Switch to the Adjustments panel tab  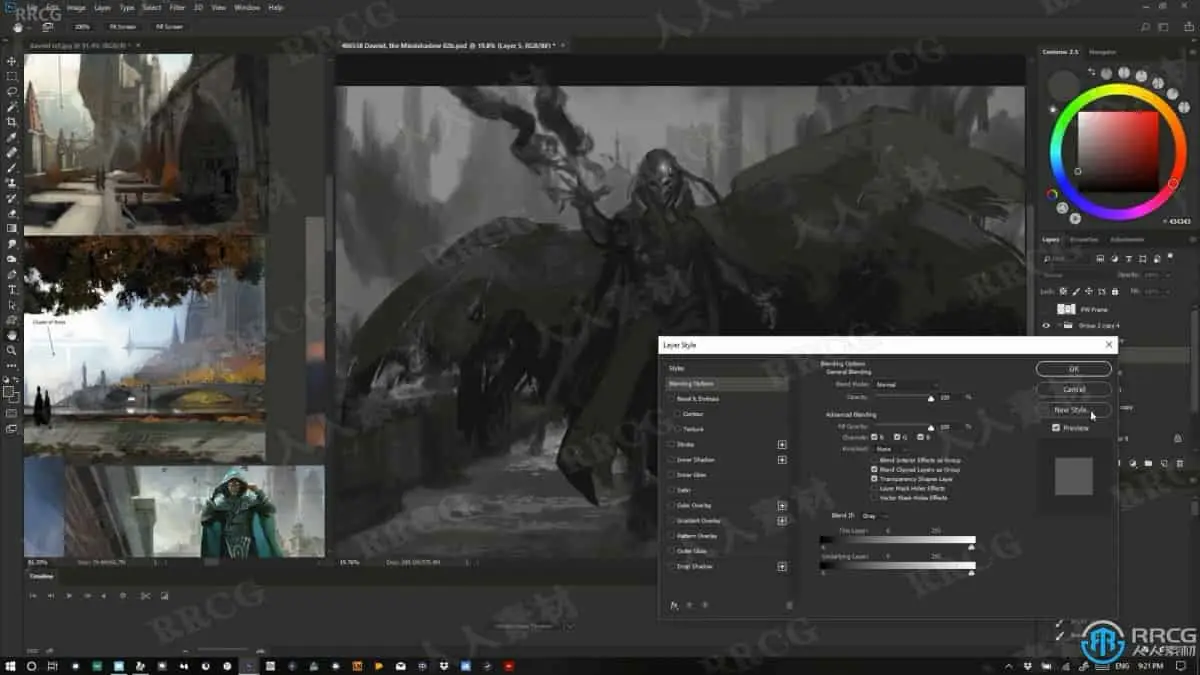pos(1127,239)
